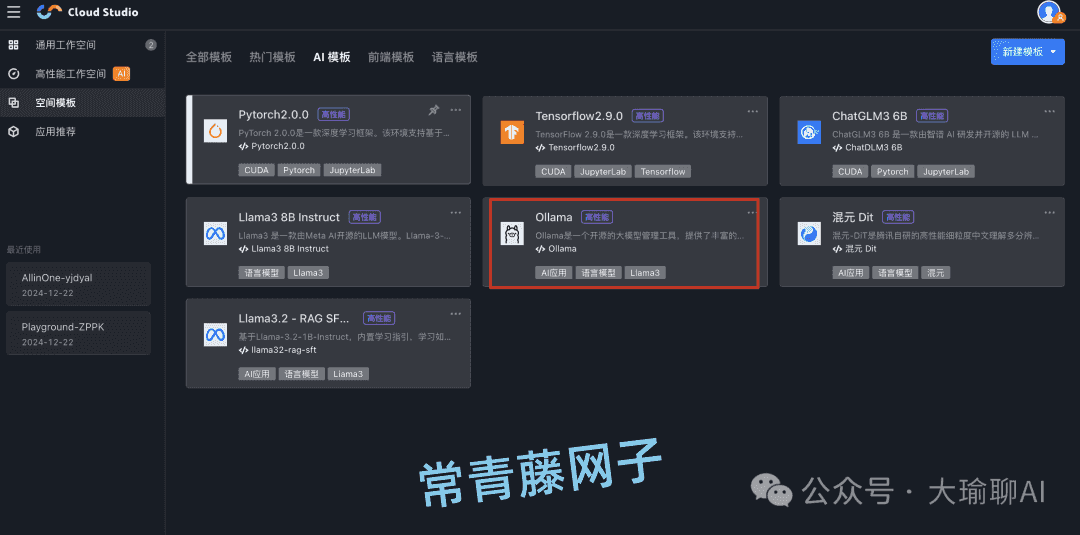Image resolution: width=1080 pixels, height=535 pixels.
Task: Click the Cloud Studio logo
Action: (87, 12)
